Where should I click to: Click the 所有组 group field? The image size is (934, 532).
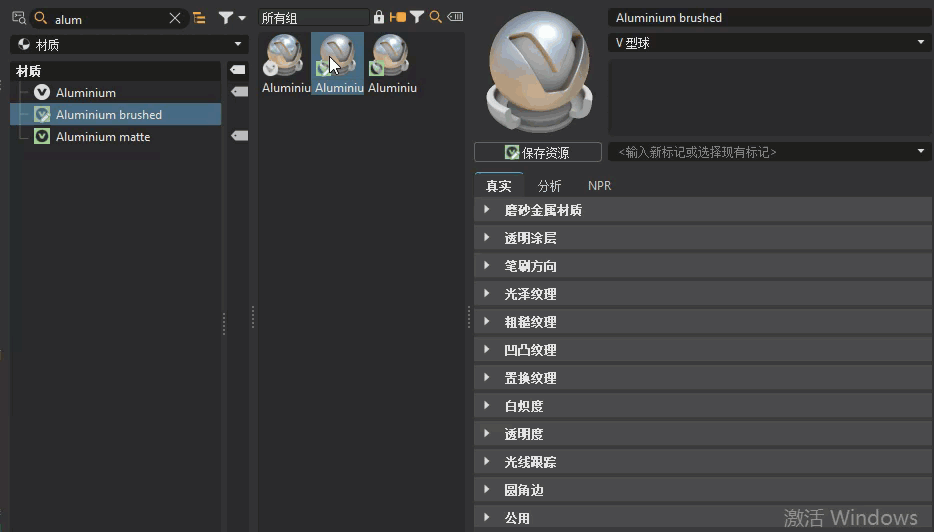[x=313, y=18]
